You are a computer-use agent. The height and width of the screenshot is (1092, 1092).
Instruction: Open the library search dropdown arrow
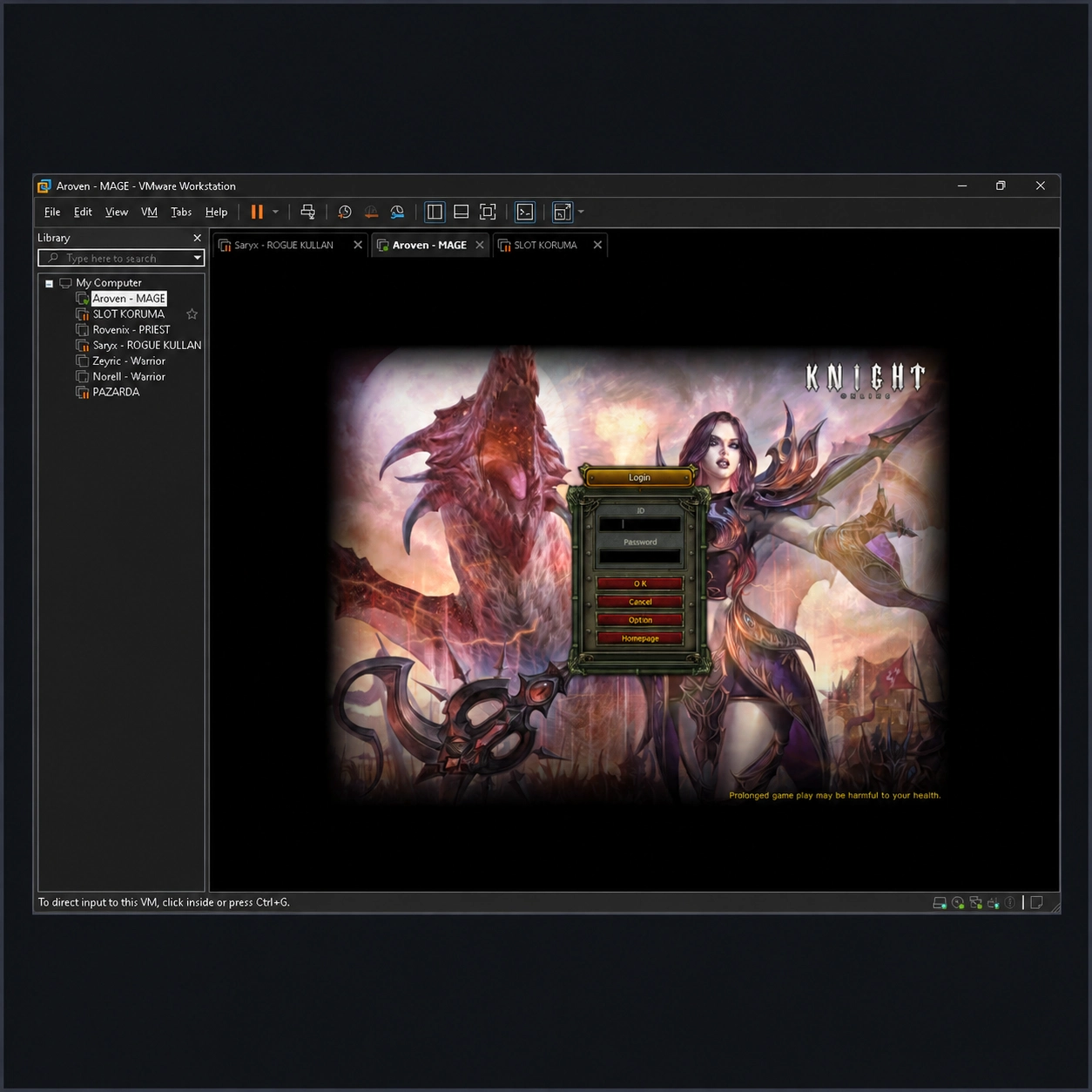(198, 258)
